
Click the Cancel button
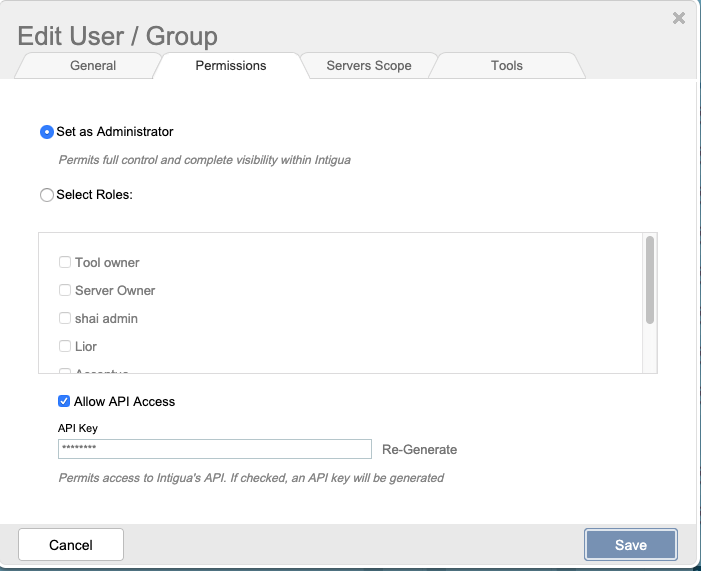[x=71, y=545]
